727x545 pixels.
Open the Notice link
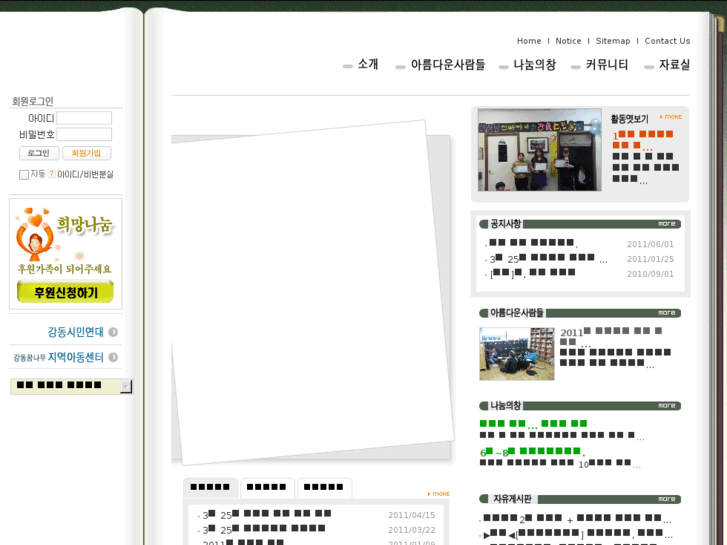point(568,41)
